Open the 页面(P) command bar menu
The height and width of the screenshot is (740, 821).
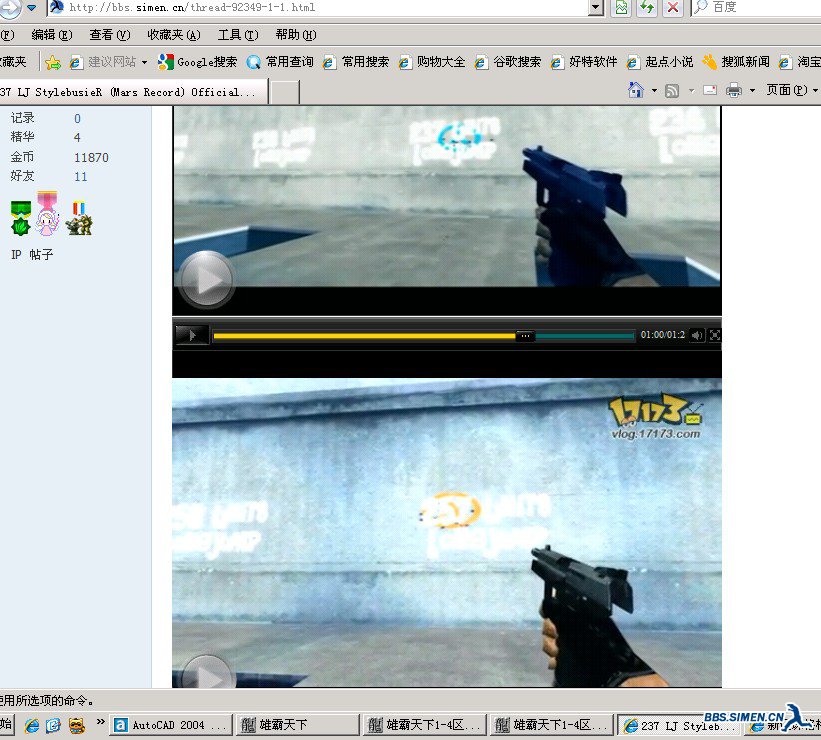tap(791, 90)
